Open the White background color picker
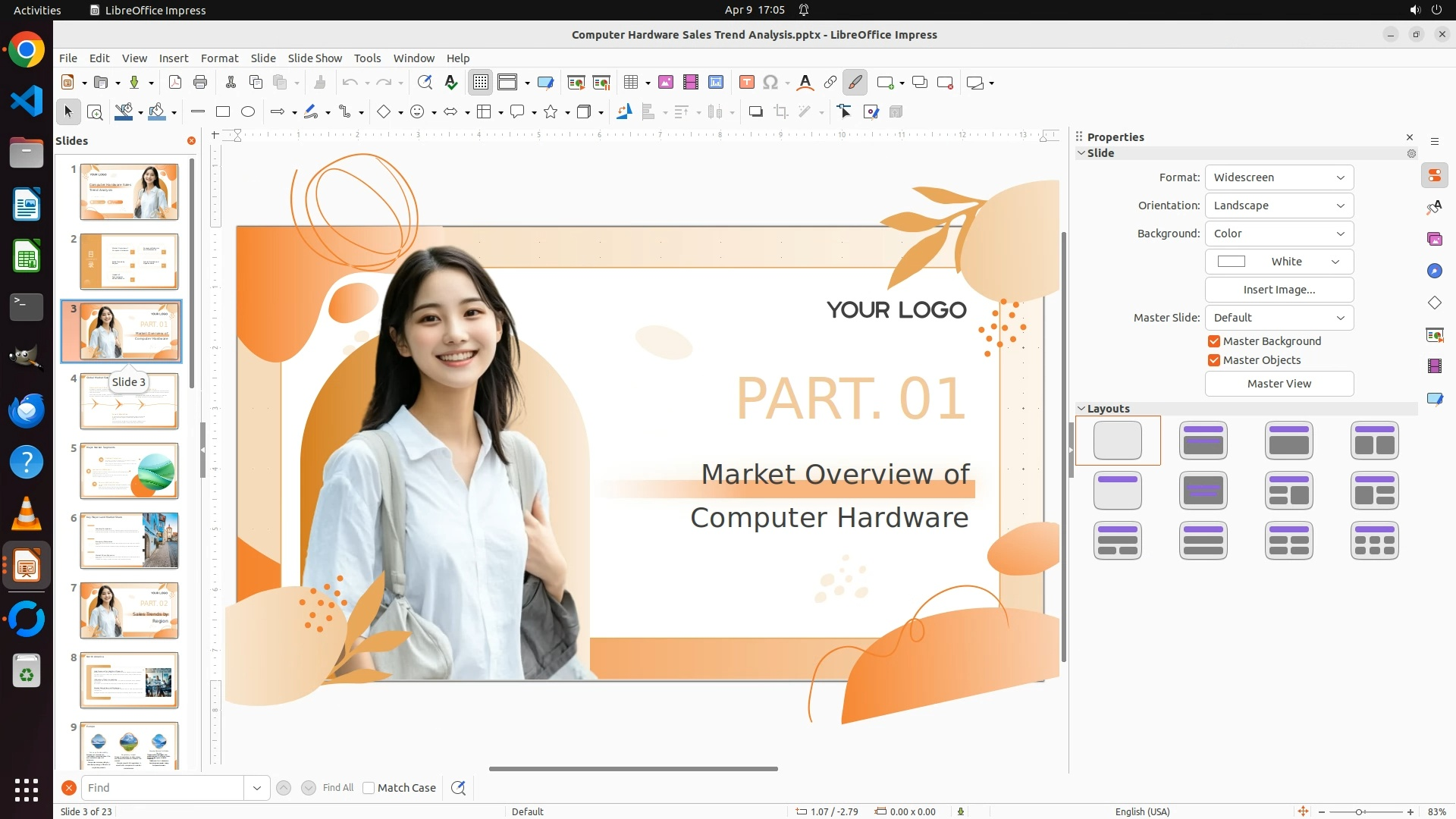 point(1279,262)
